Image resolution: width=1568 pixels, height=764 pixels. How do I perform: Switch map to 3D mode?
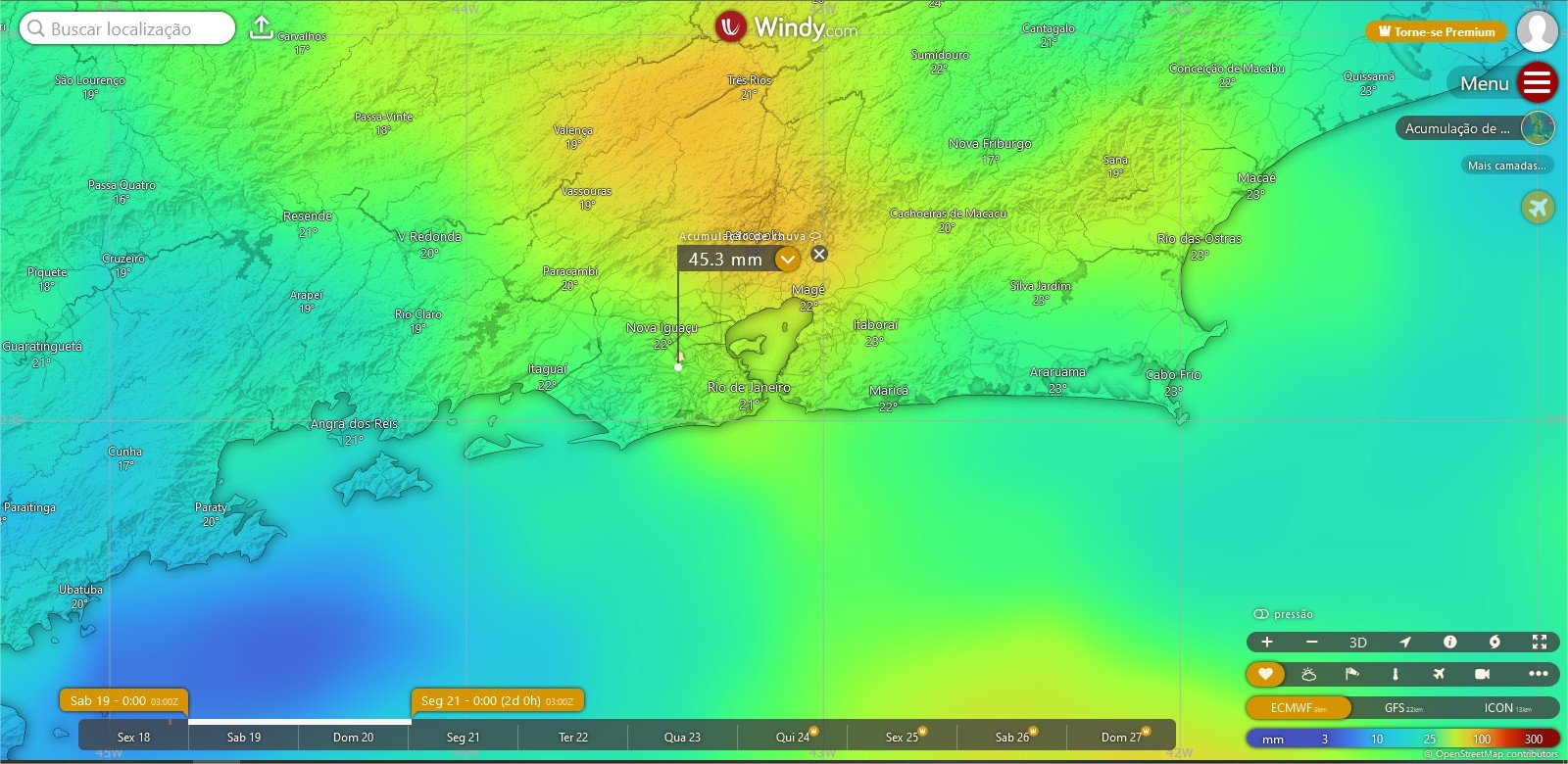[x=1357, y=643]
